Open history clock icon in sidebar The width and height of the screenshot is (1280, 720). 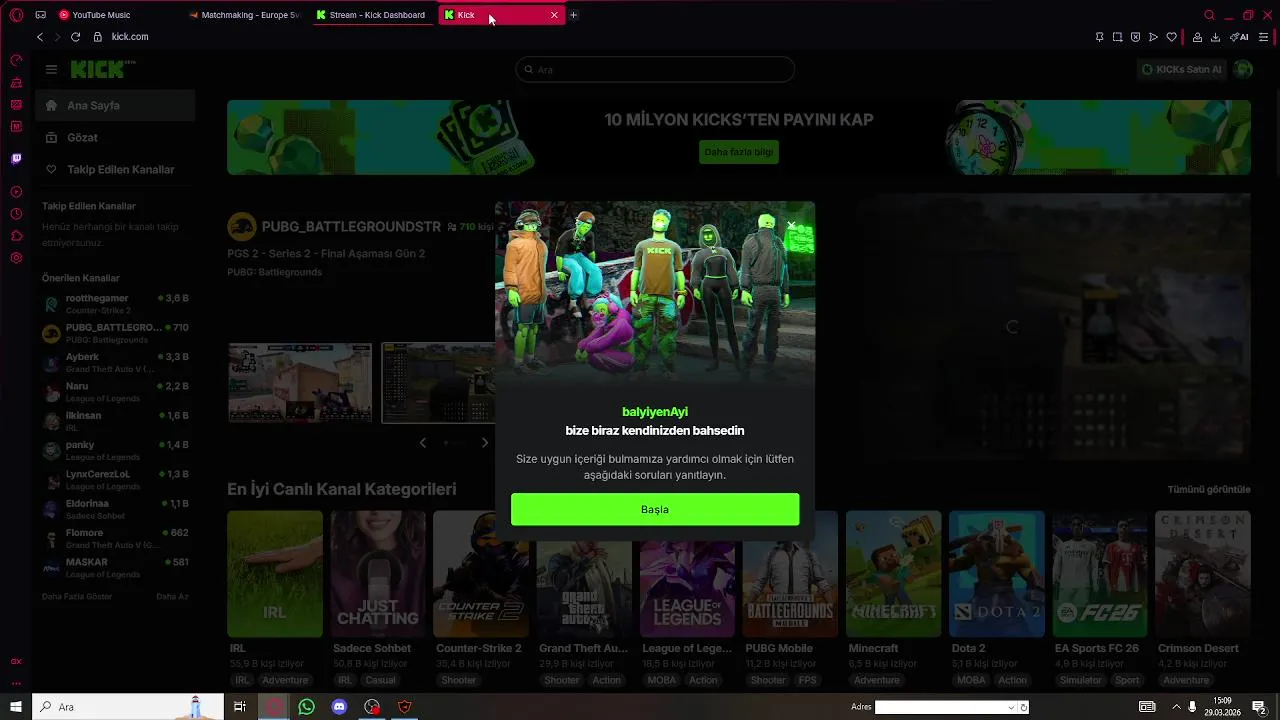coord(16,214)
